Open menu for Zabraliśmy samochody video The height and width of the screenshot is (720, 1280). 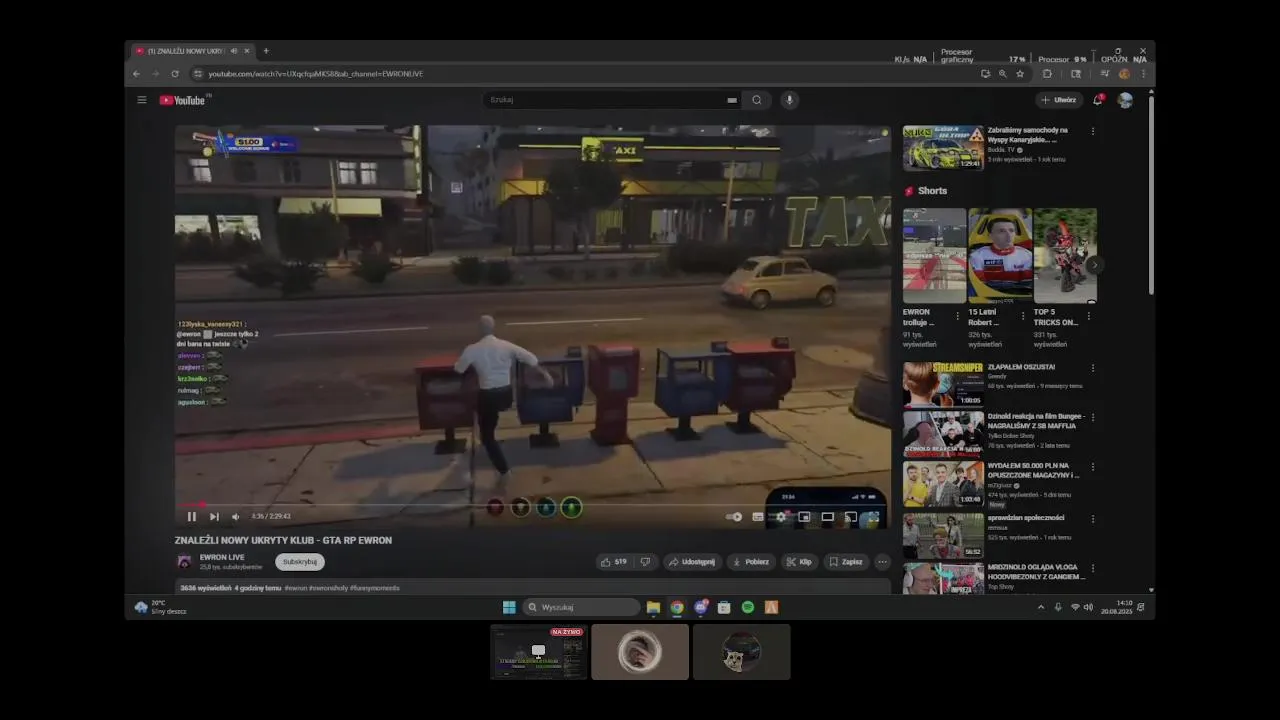1093,131
